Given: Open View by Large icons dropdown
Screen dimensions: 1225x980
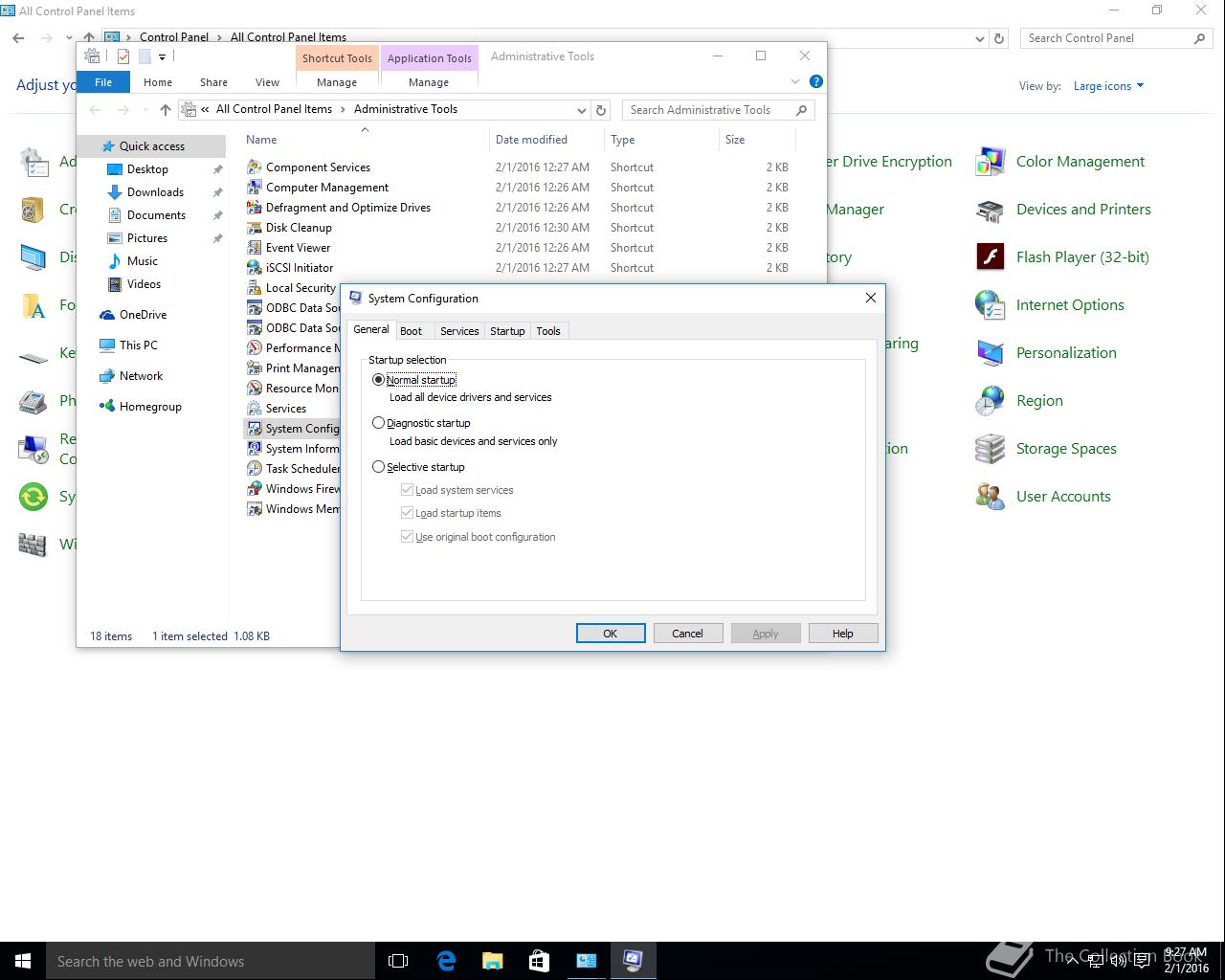Looking at the screenshot, I should pyautogui.click(x=1108, y=86).
